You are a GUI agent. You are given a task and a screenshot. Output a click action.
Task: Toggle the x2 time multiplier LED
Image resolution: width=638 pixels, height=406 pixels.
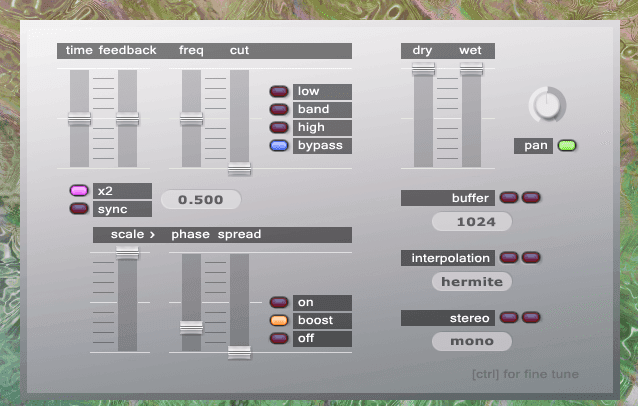pyautogui.click(x=78, y=191)
